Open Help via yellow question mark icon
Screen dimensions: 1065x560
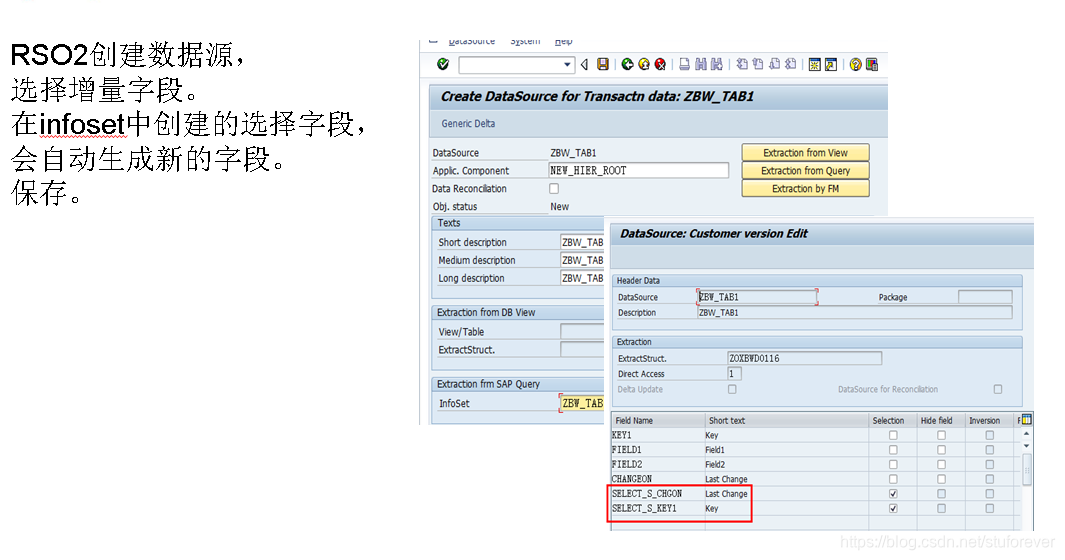point(856,65)
